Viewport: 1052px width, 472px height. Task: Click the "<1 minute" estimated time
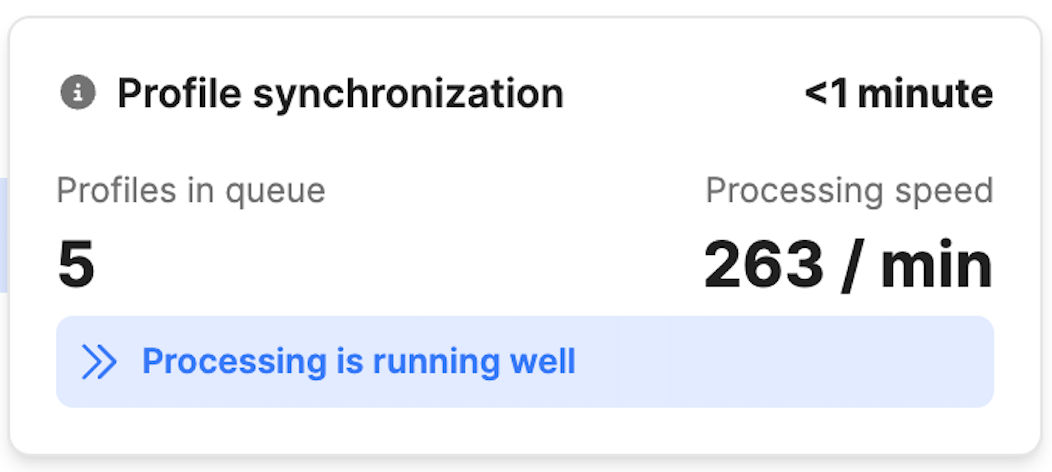click(x=898, y=94)
